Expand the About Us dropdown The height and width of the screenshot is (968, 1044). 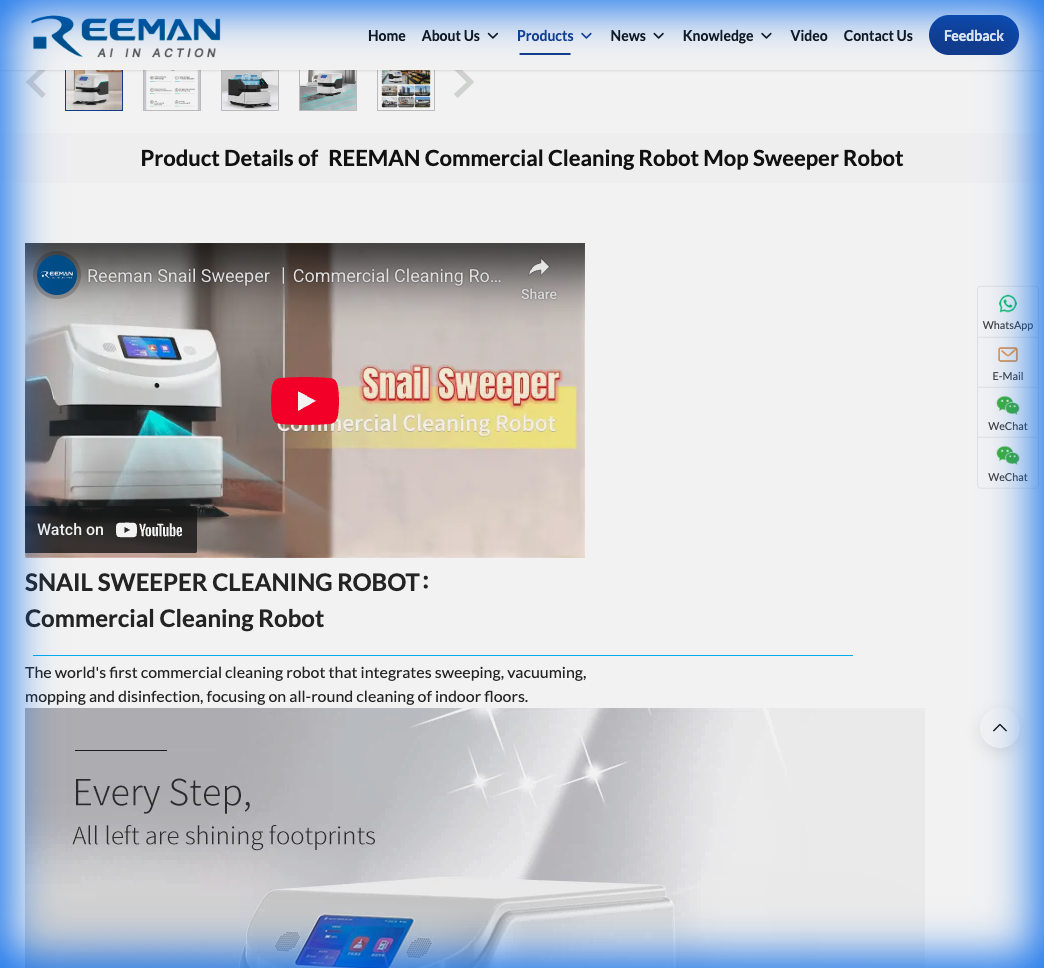[x=459, y=35]
